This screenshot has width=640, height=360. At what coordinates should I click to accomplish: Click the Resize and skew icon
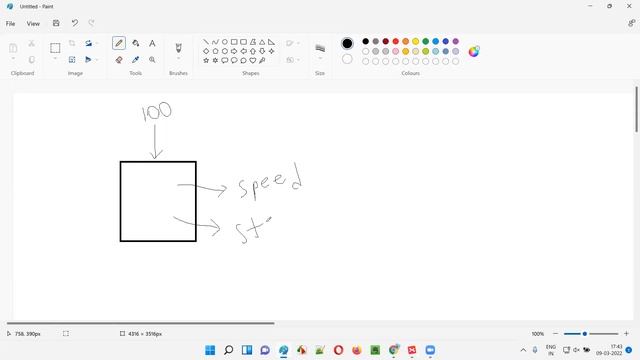(x=72, y=60)
